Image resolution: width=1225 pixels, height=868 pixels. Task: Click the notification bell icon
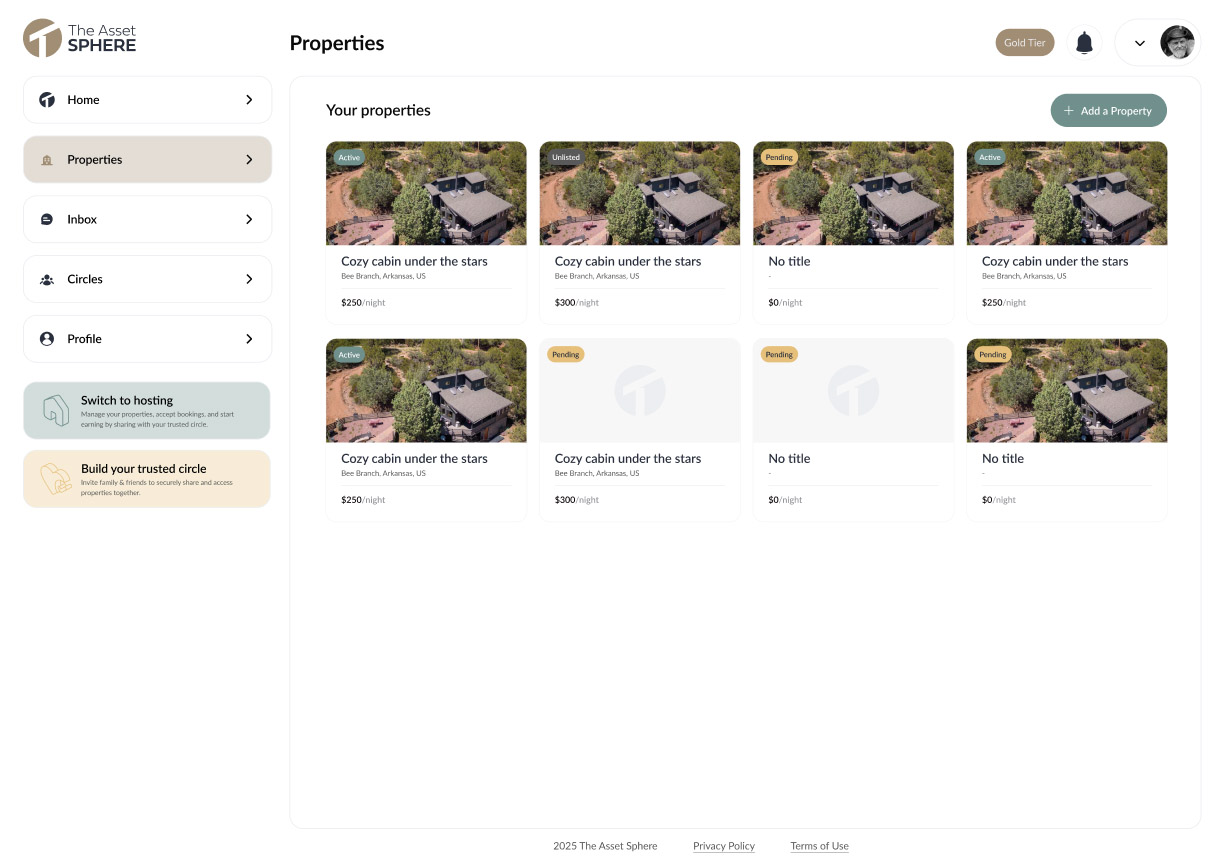[1084, 43]
